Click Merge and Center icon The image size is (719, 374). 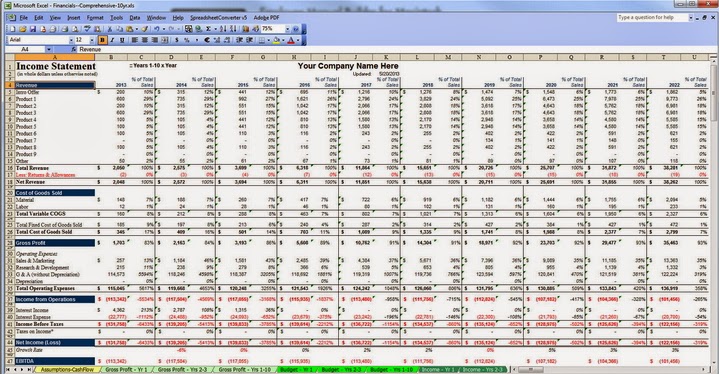pyautogui.click(x=164, y=40)
